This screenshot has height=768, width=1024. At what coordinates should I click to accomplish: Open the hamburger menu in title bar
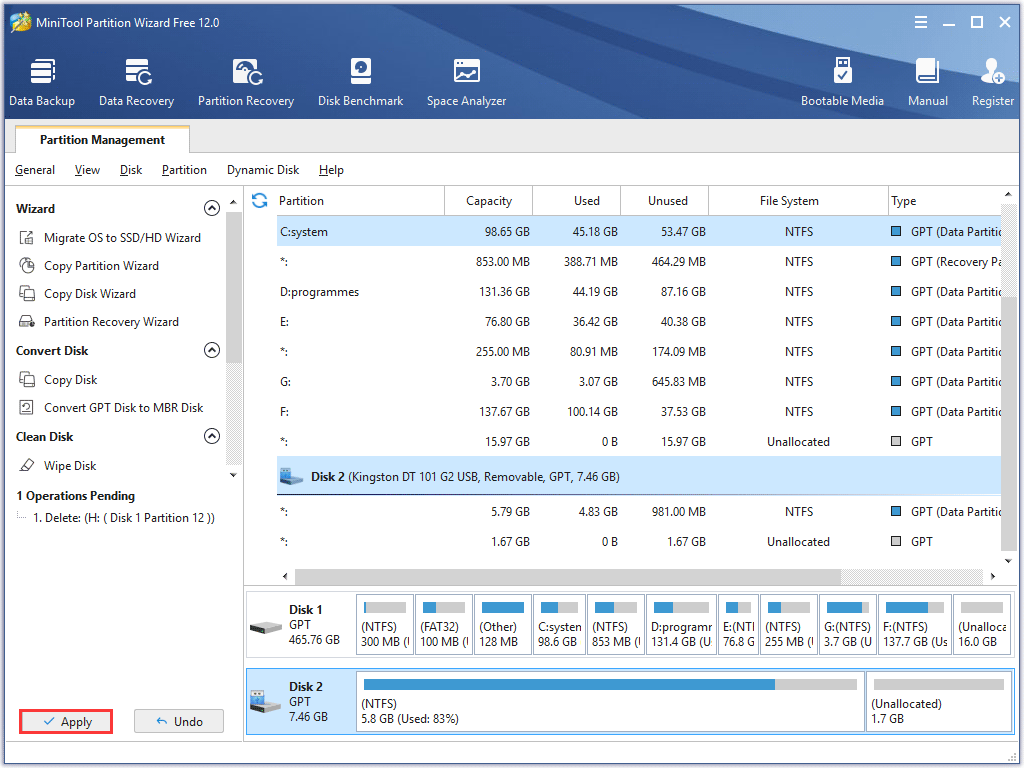[x=920, y=21]
